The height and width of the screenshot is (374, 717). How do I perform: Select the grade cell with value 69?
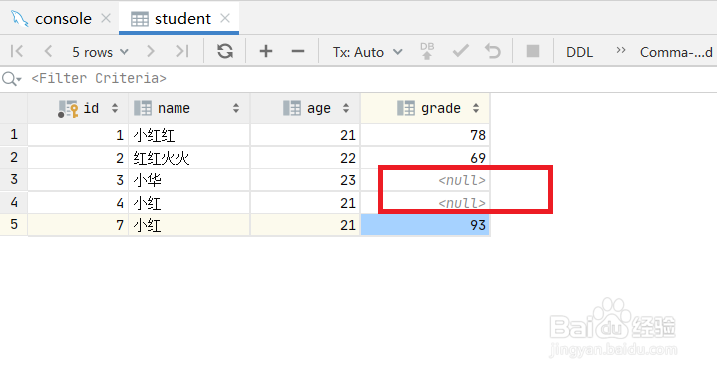(x=425, y=158)
